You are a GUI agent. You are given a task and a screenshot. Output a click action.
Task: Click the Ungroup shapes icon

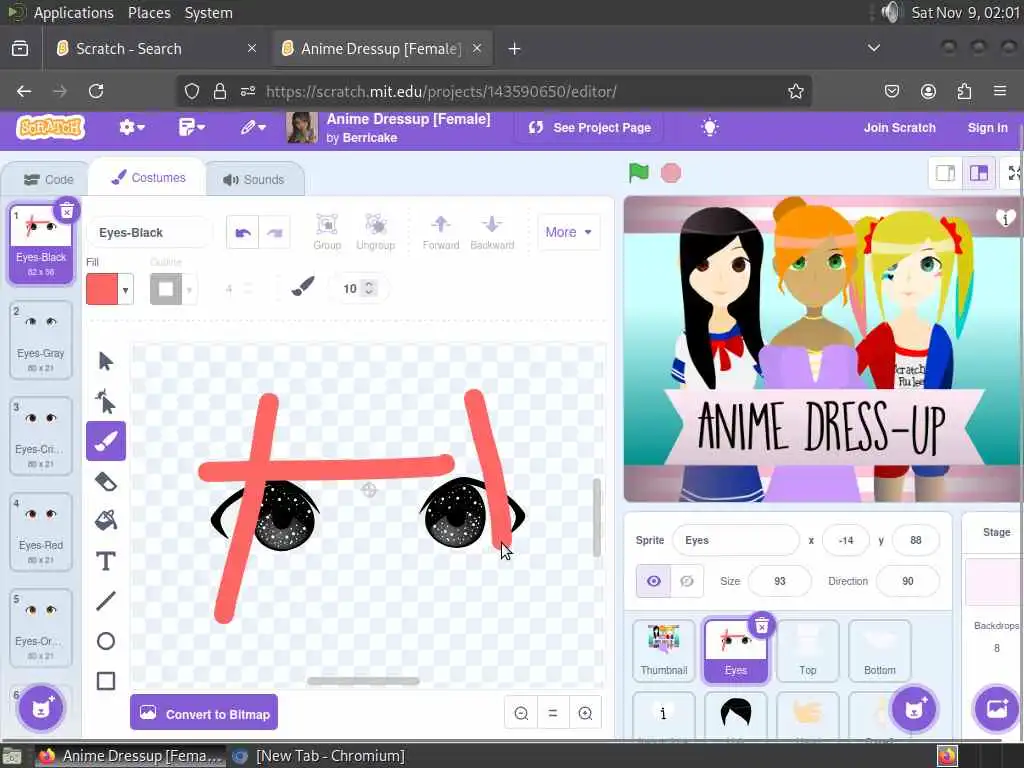[x=376, y=232]
